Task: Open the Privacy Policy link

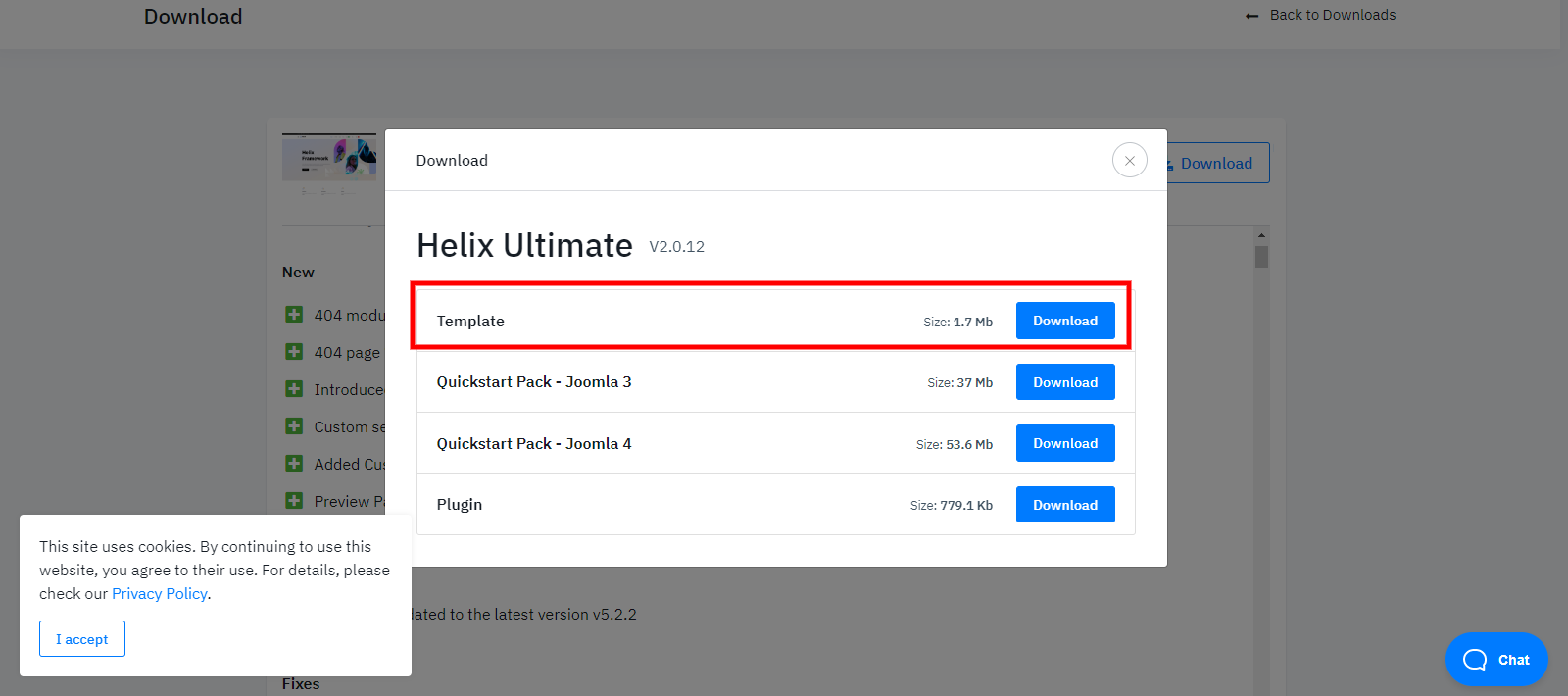Action: (159, 594)
